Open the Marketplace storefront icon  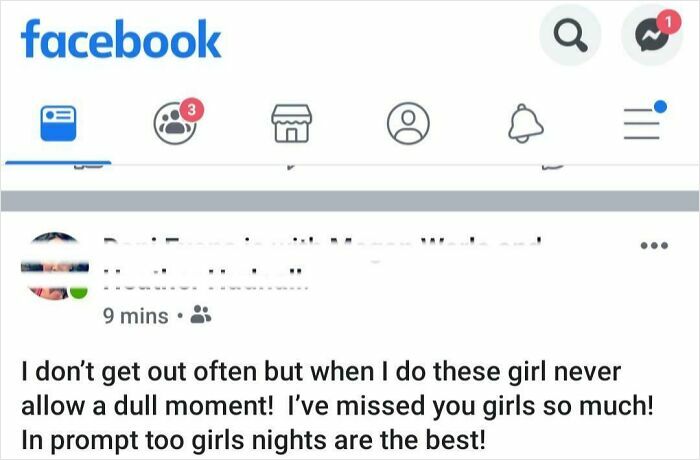[290, 123]
